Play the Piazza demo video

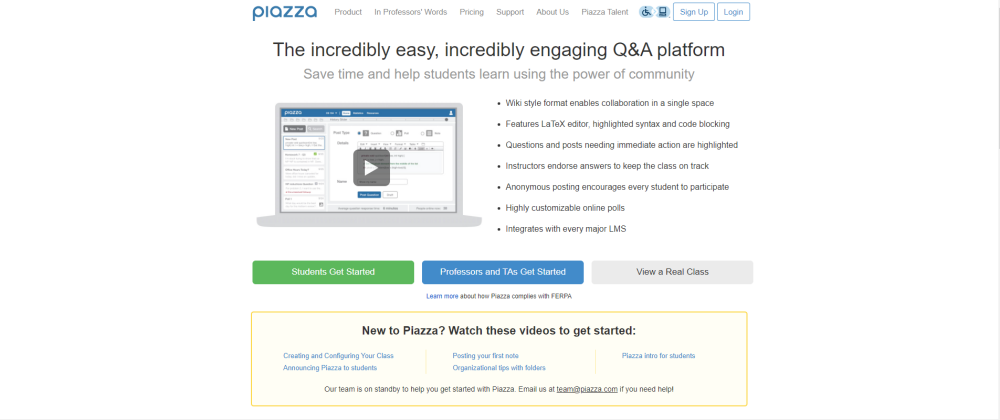tap(371, 168)
